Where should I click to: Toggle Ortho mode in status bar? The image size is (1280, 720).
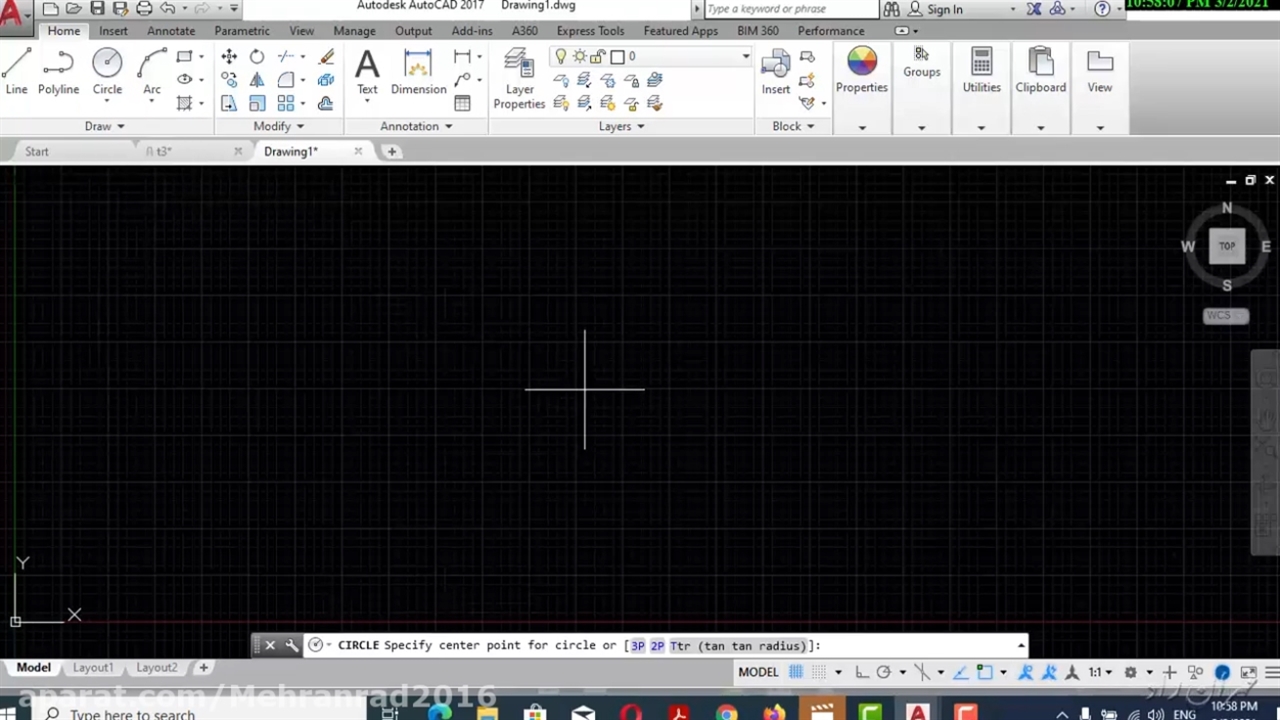862,672
